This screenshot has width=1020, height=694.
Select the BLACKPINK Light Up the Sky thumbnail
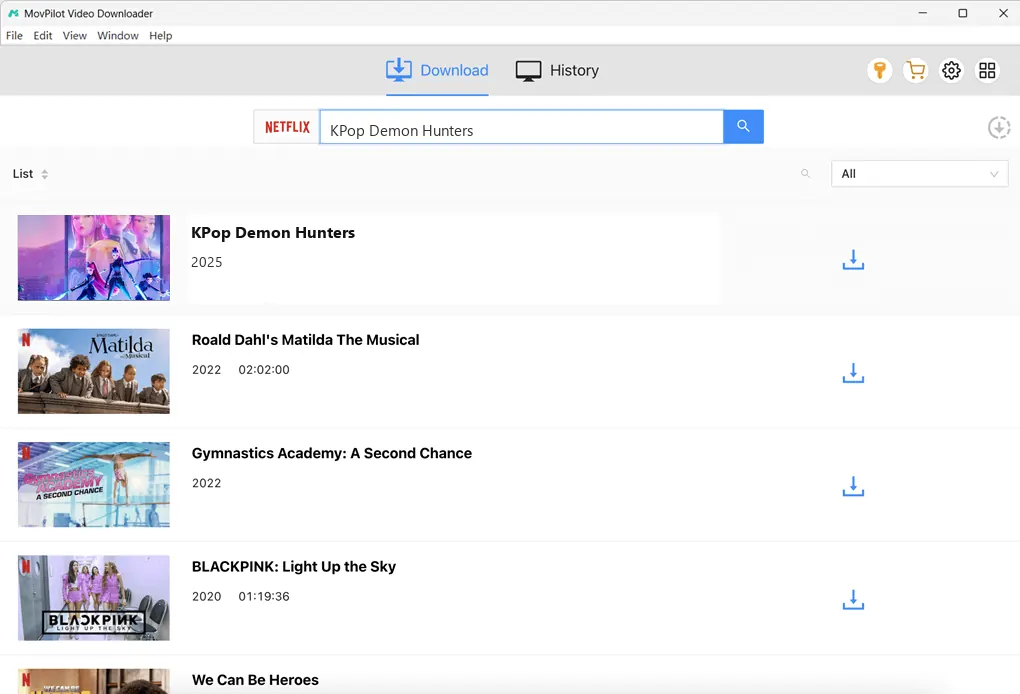[94, 598]
